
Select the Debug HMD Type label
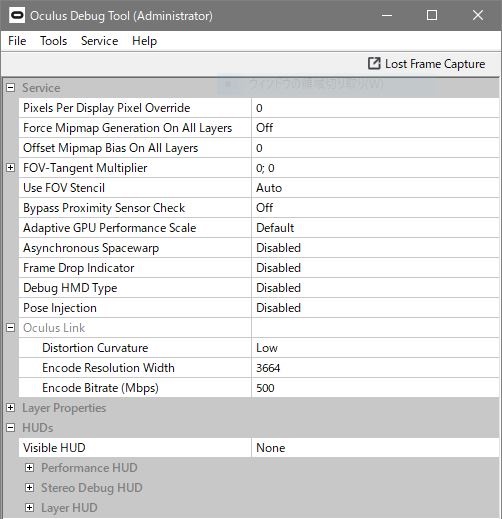click(70, 288)
